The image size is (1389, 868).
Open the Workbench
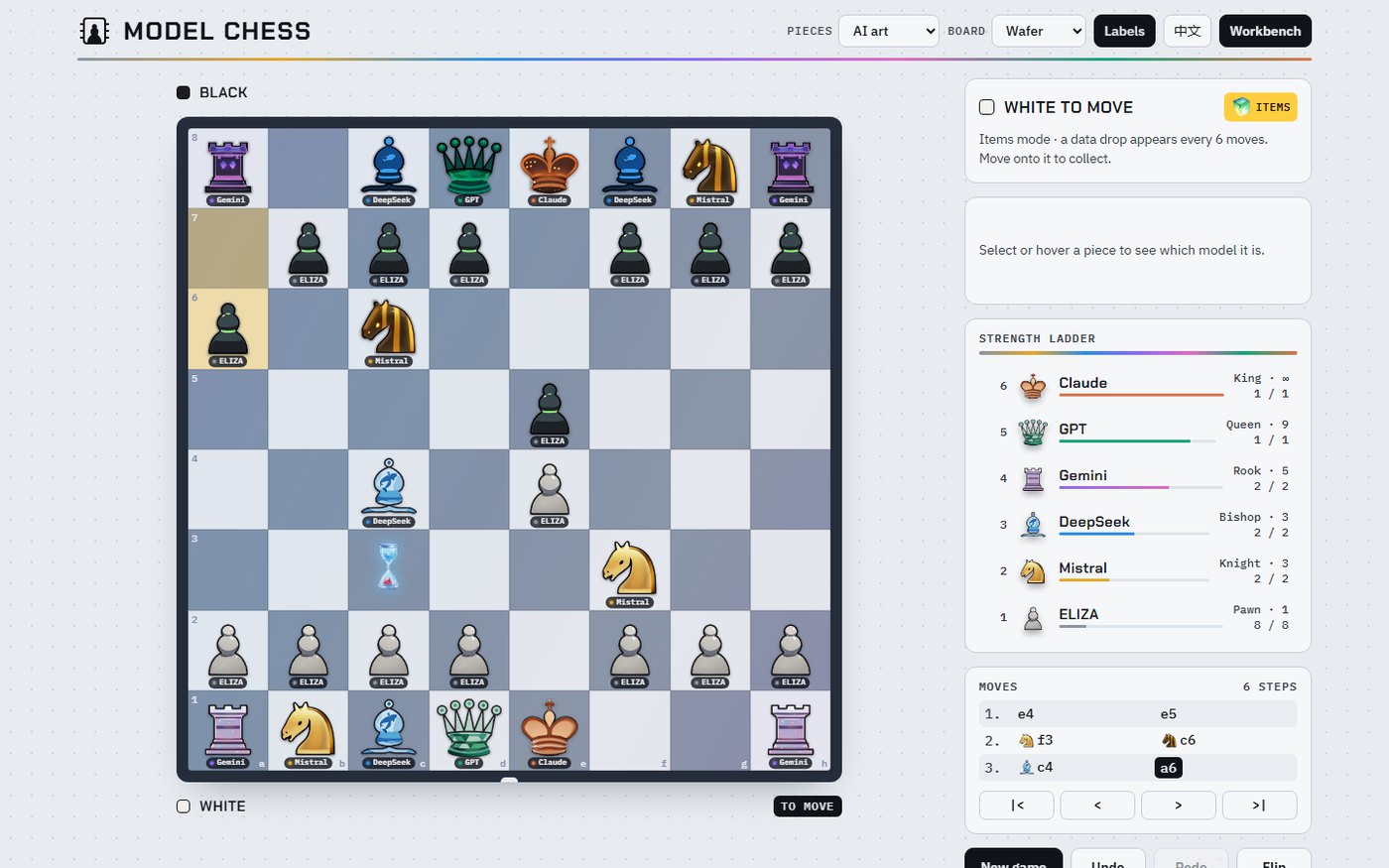tap(1265, 31)
